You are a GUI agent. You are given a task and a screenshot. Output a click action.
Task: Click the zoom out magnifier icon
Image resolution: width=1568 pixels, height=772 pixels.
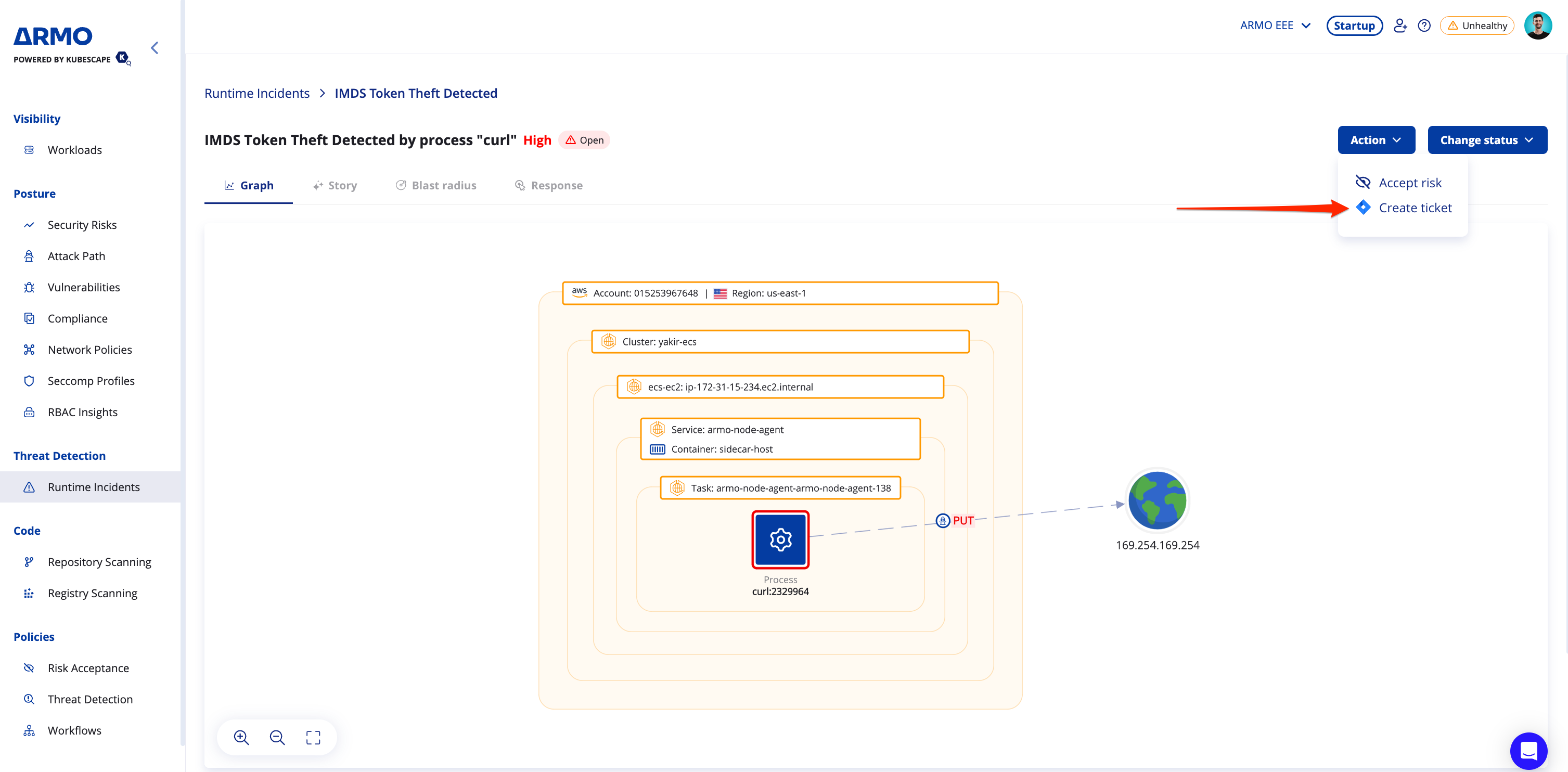277,737
